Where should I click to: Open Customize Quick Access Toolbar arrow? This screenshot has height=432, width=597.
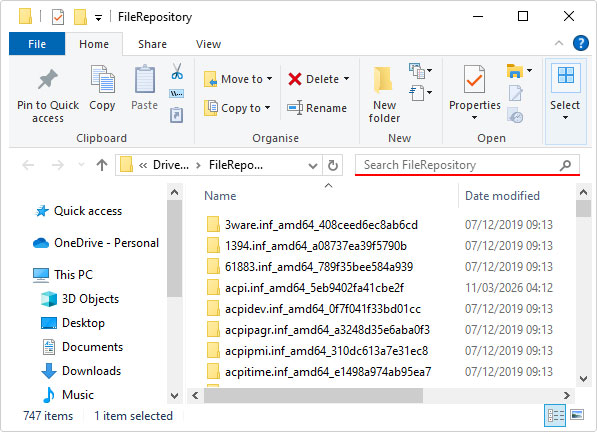coord(98,18)
